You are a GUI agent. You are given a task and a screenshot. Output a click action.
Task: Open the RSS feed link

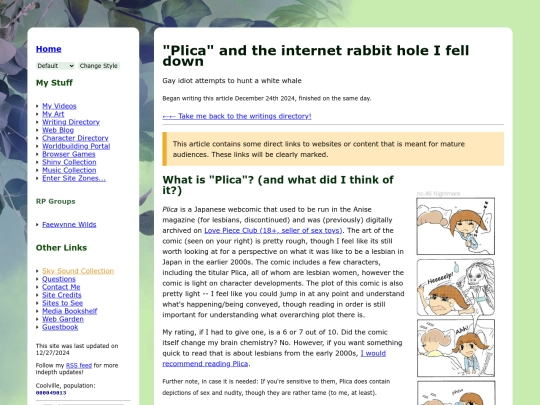pyautogui.click(x=79, y=365)
